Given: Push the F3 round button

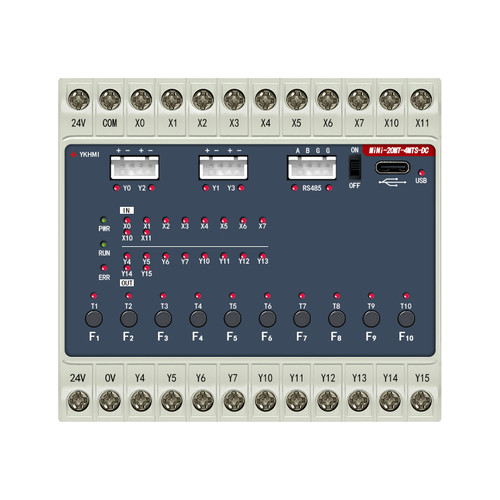Looking at the screenshot, I should click(163, 318).
